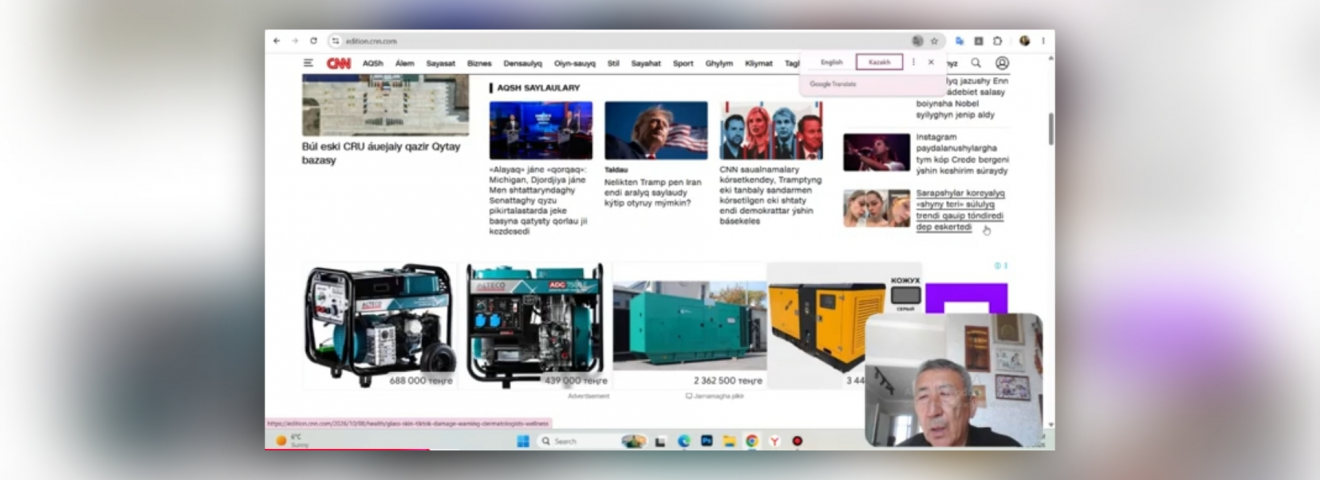The image size is (1320, 480).
Task: Open the Trump and Iran article
Action: [653, 193]
